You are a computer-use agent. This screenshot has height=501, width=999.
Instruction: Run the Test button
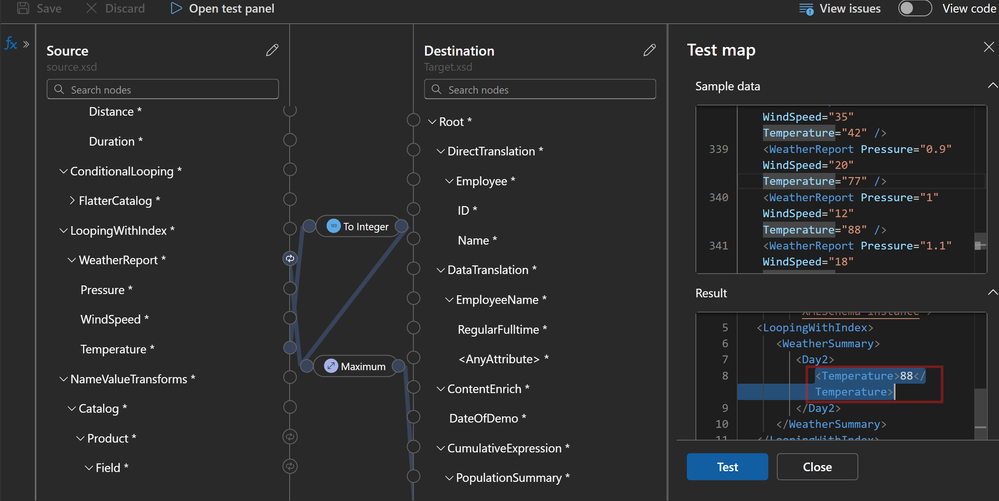[x=727, y=467]
